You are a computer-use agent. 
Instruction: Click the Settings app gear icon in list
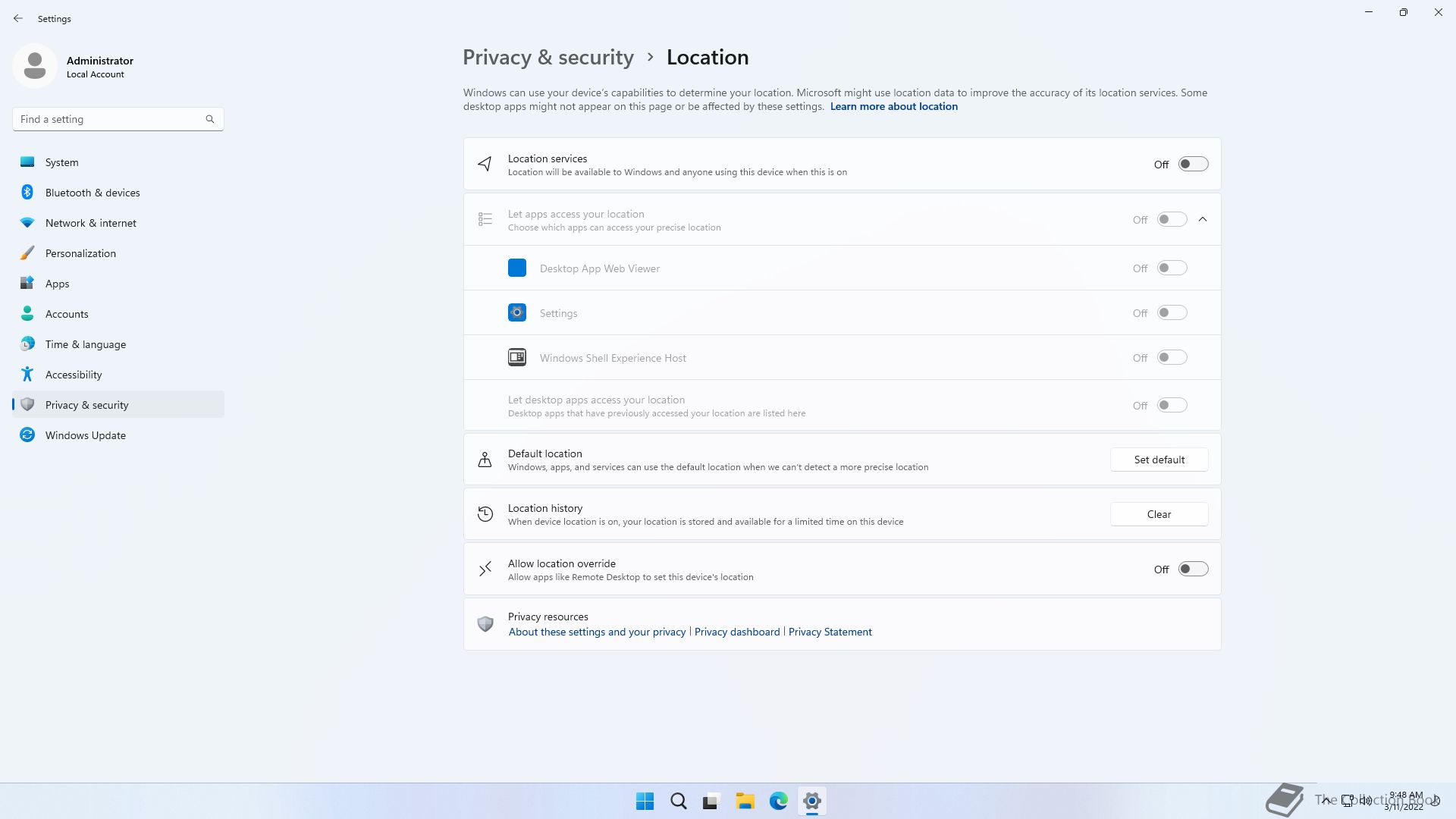click(x=517, y=312)
